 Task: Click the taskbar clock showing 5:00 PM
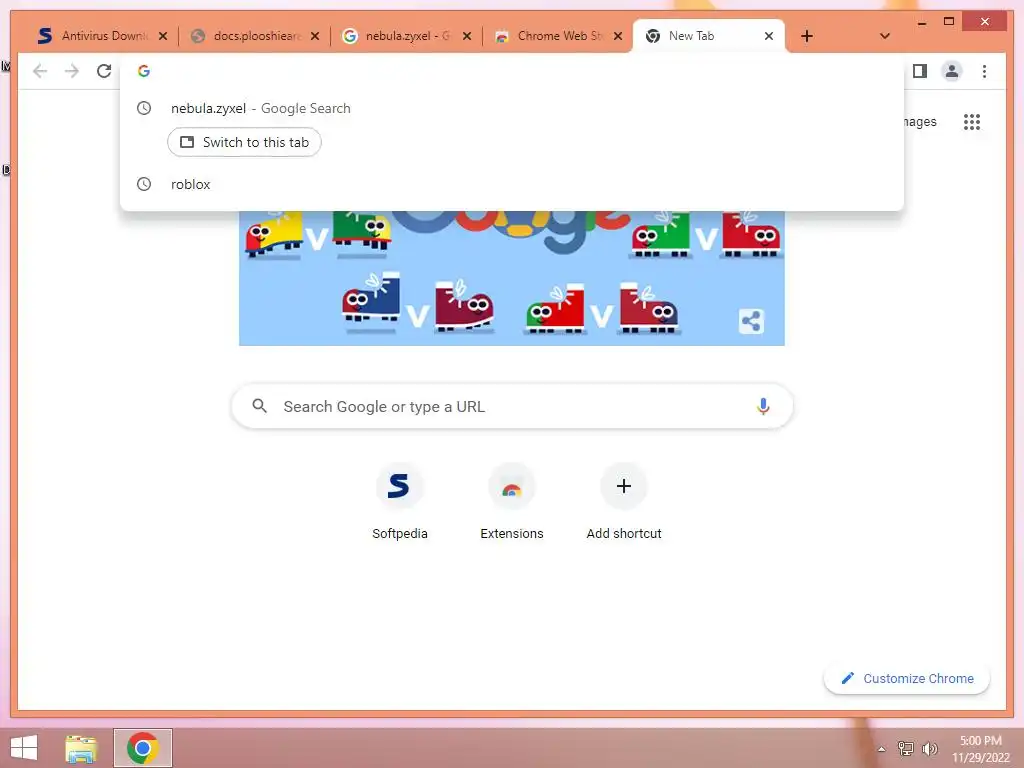981,749
